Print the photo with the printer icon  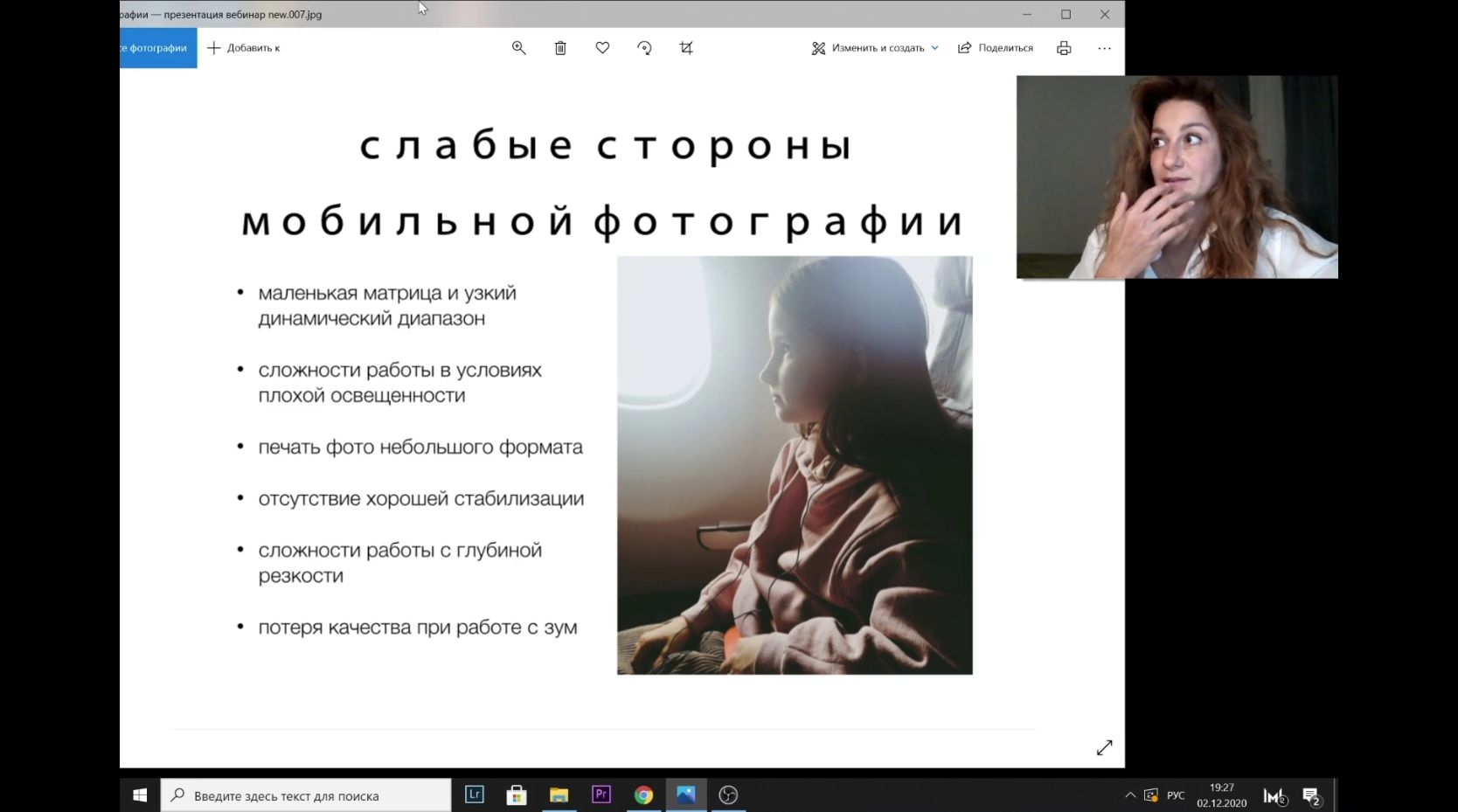(x=1064, y=48)
